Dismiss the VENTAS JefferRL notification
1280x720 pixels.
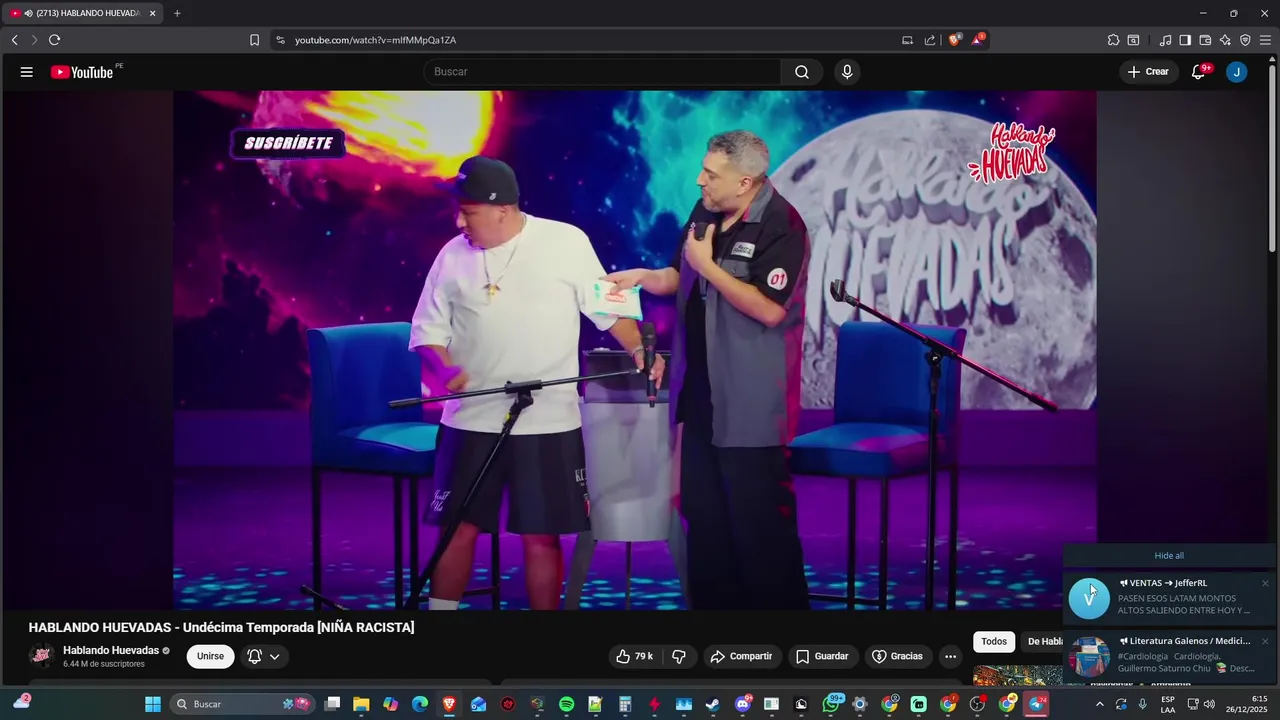(1265, 583)
